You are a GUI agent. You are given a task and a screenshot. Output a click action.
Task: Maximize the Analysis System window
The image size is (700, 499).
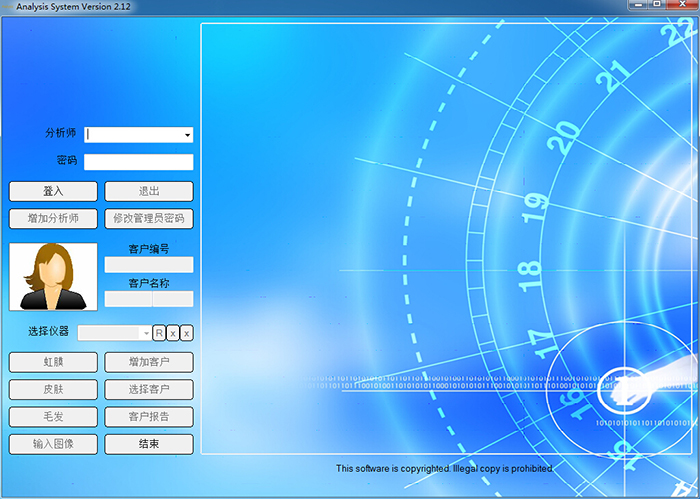tap(657, 4)
